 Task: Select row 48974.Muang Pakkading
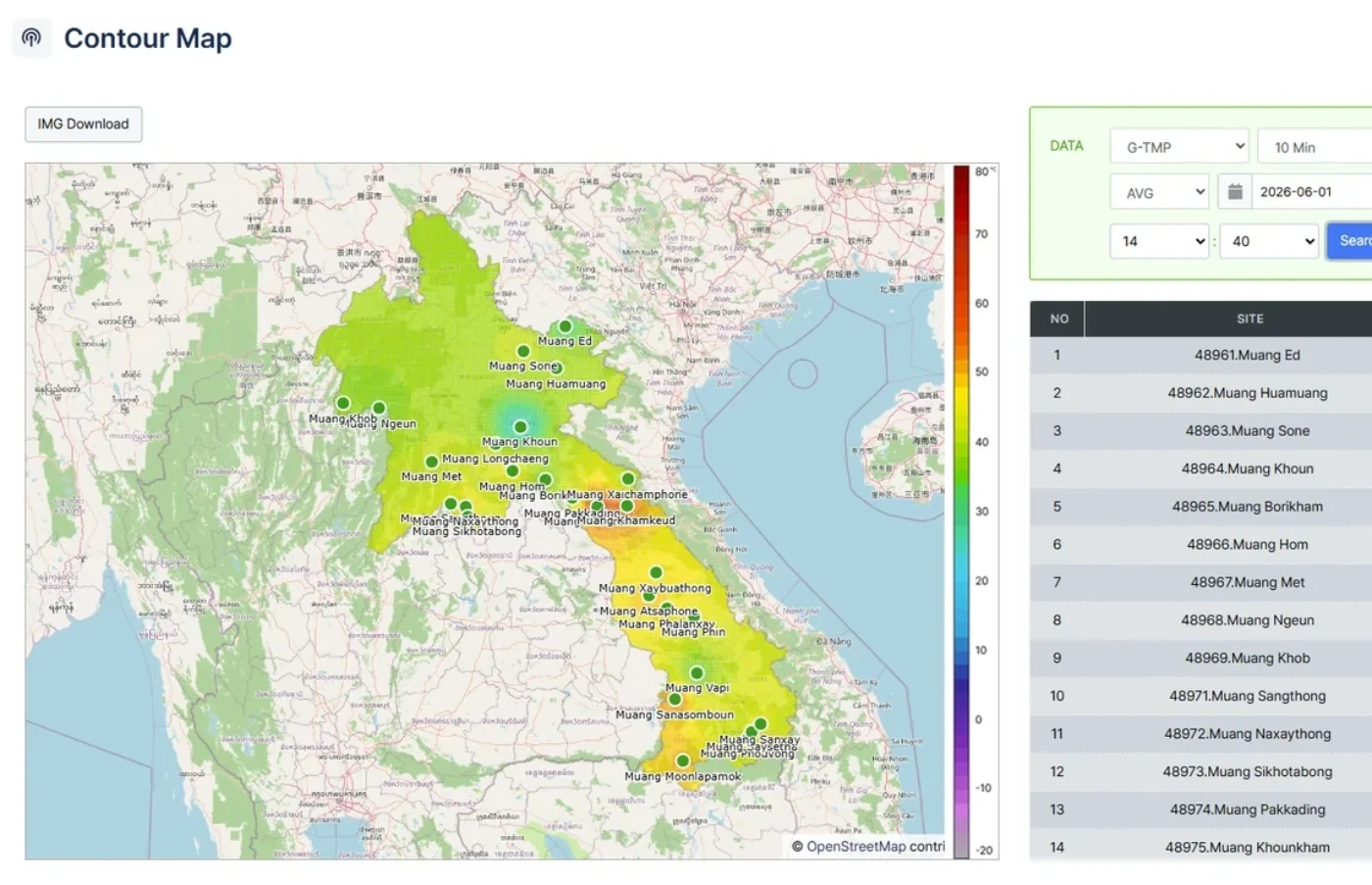click(1201, 810)
